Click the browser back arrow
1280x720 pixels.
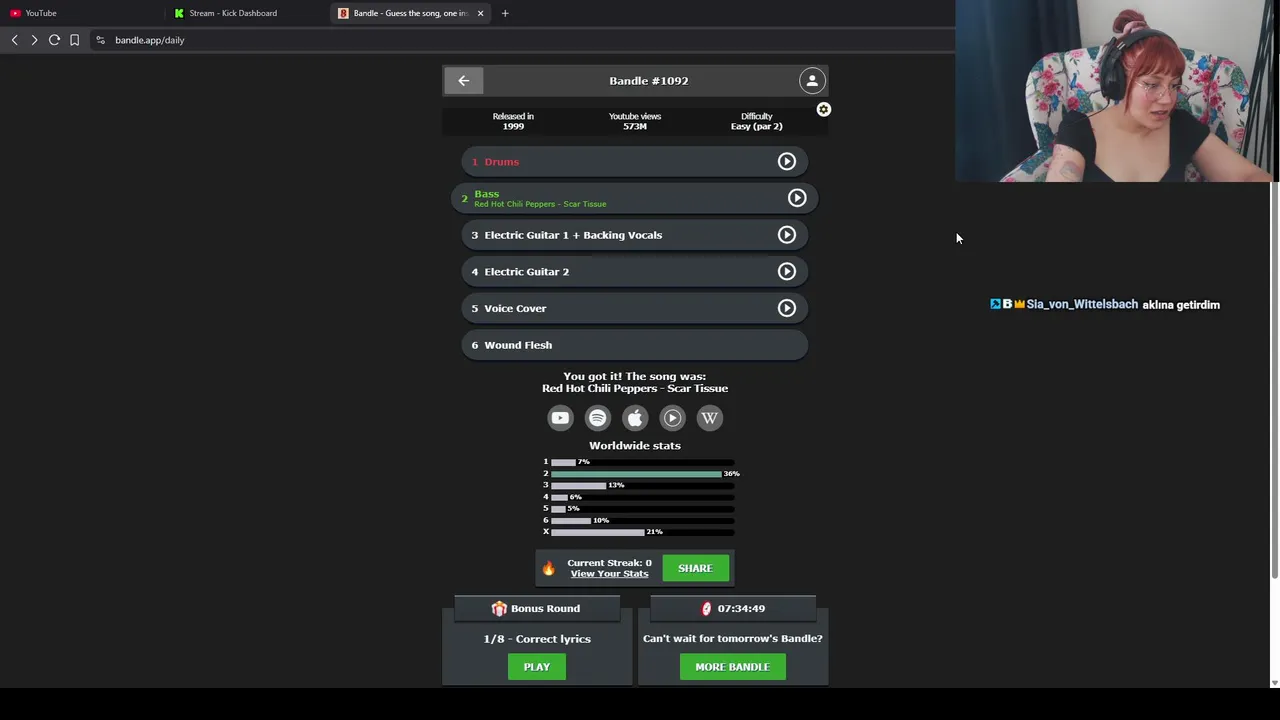14,40
